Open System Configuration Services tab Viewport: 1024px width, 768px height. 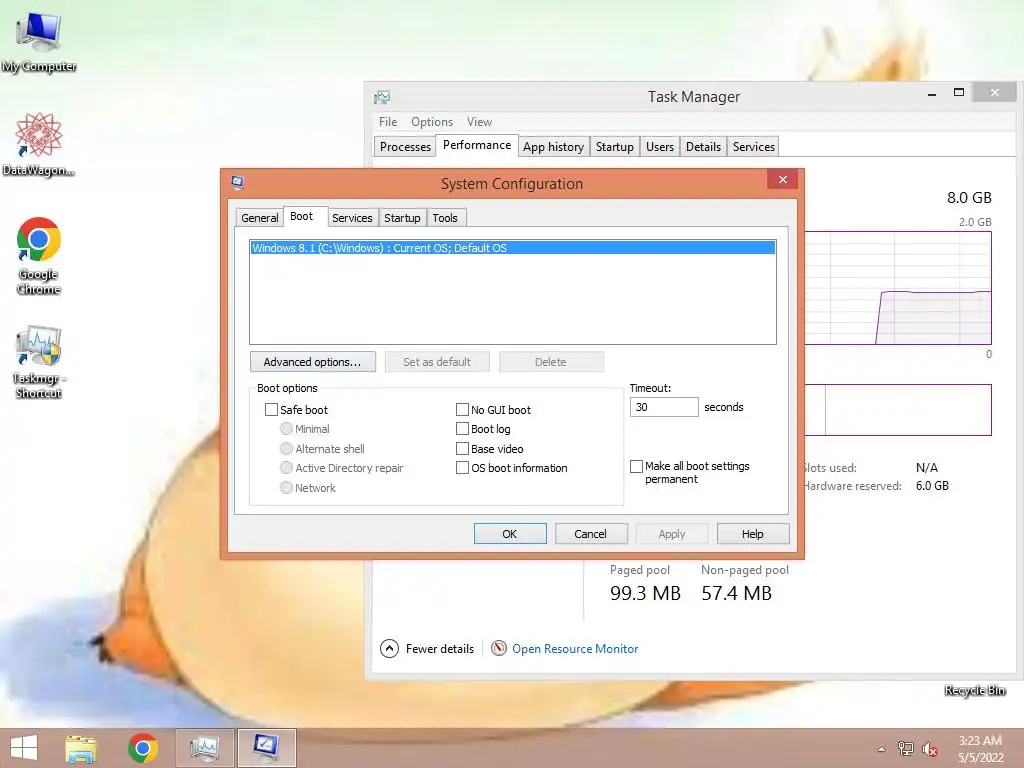(352, 218)
